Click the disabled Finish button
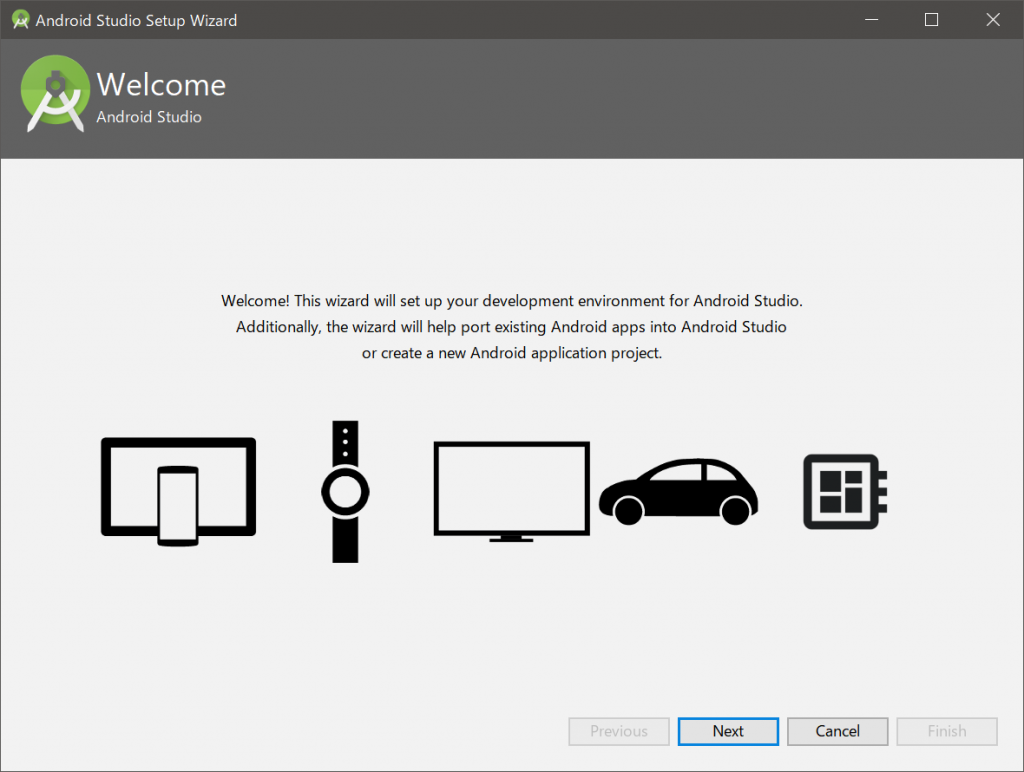1024x772 pixels. [x=947, y=731]
